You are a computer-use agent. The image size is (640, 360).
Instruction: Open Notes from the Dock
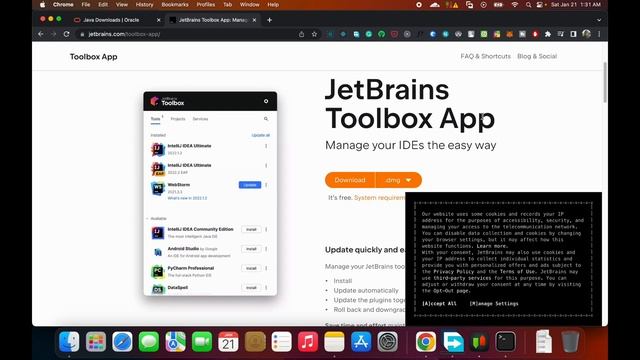coord(335,341)
